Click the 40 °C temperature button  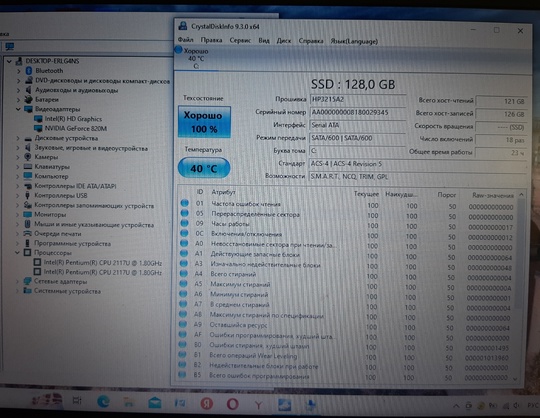pyautogui.click(x=204, y=168)
